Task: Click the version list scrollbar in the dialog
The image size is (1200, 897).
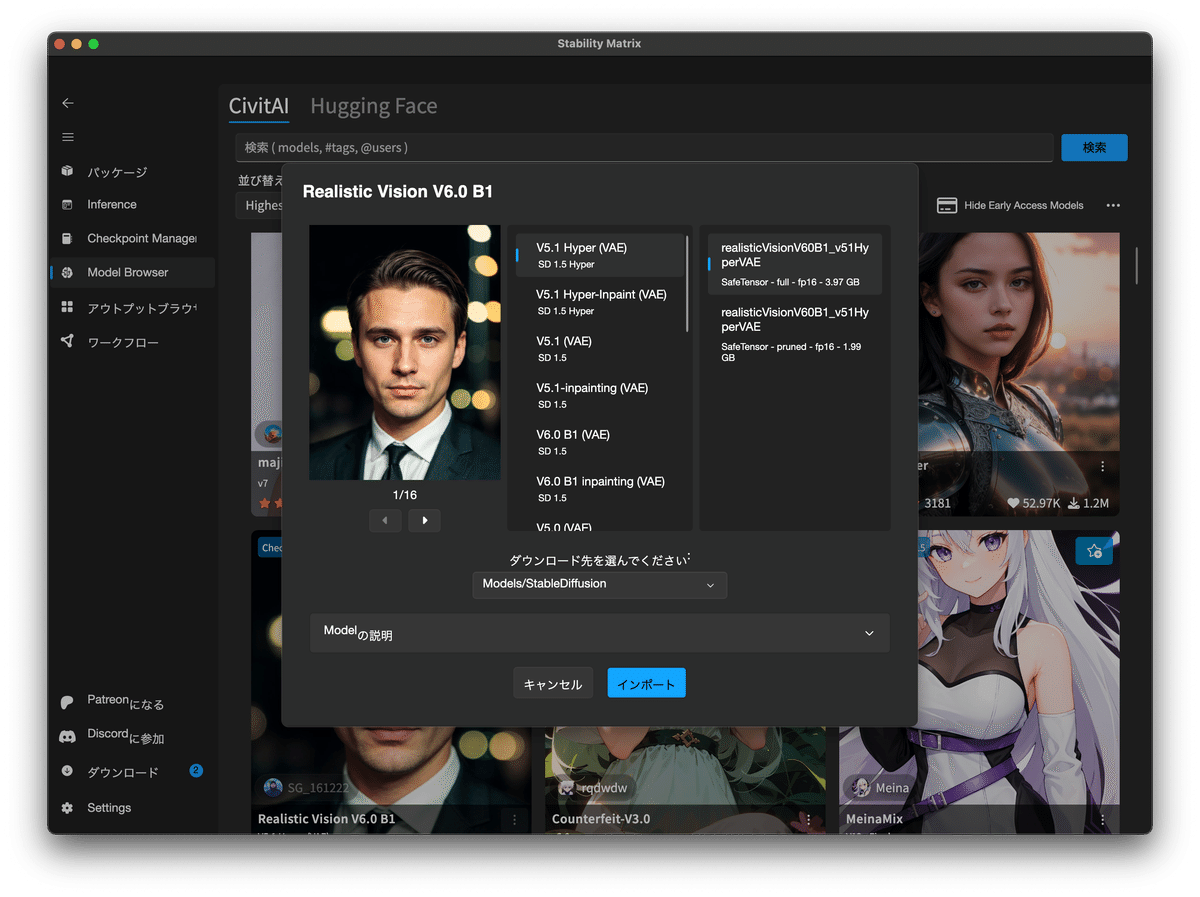Action: (687, 285)
